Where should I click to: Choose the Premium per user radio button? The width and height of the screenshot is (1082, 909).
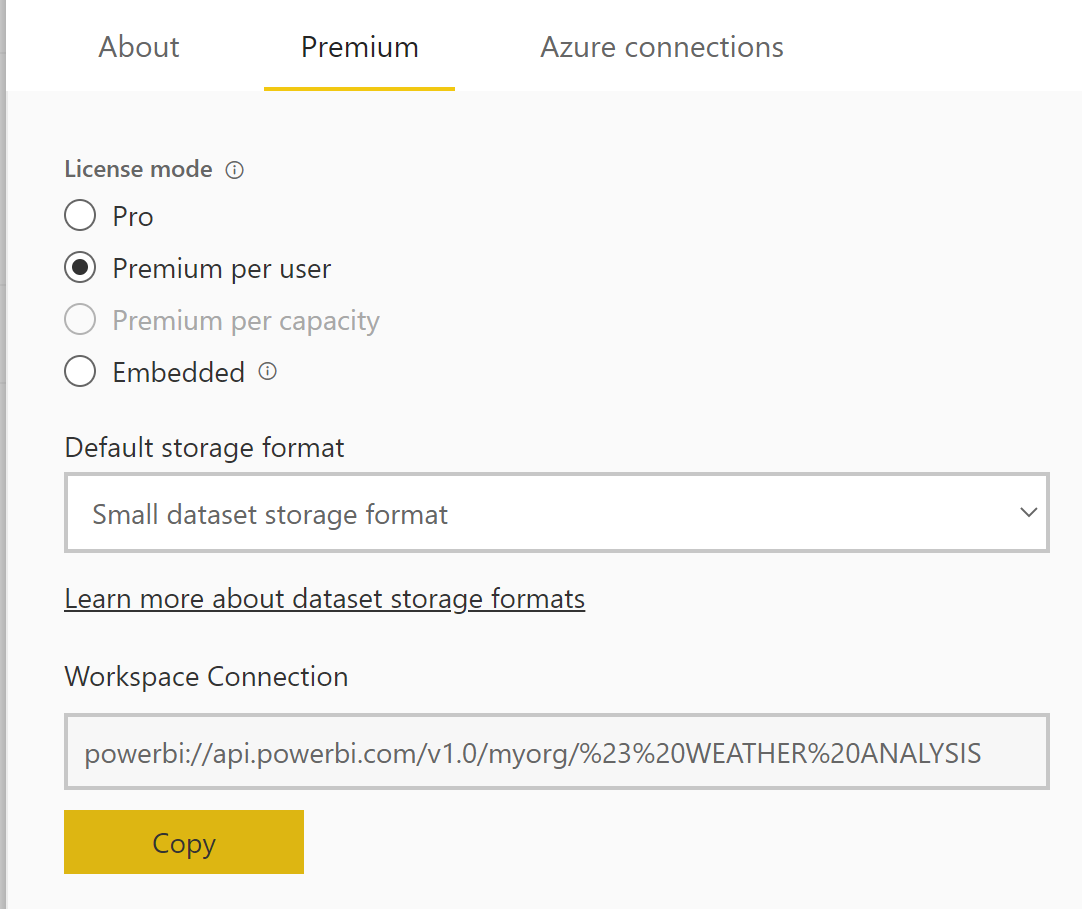coord(80,268)
